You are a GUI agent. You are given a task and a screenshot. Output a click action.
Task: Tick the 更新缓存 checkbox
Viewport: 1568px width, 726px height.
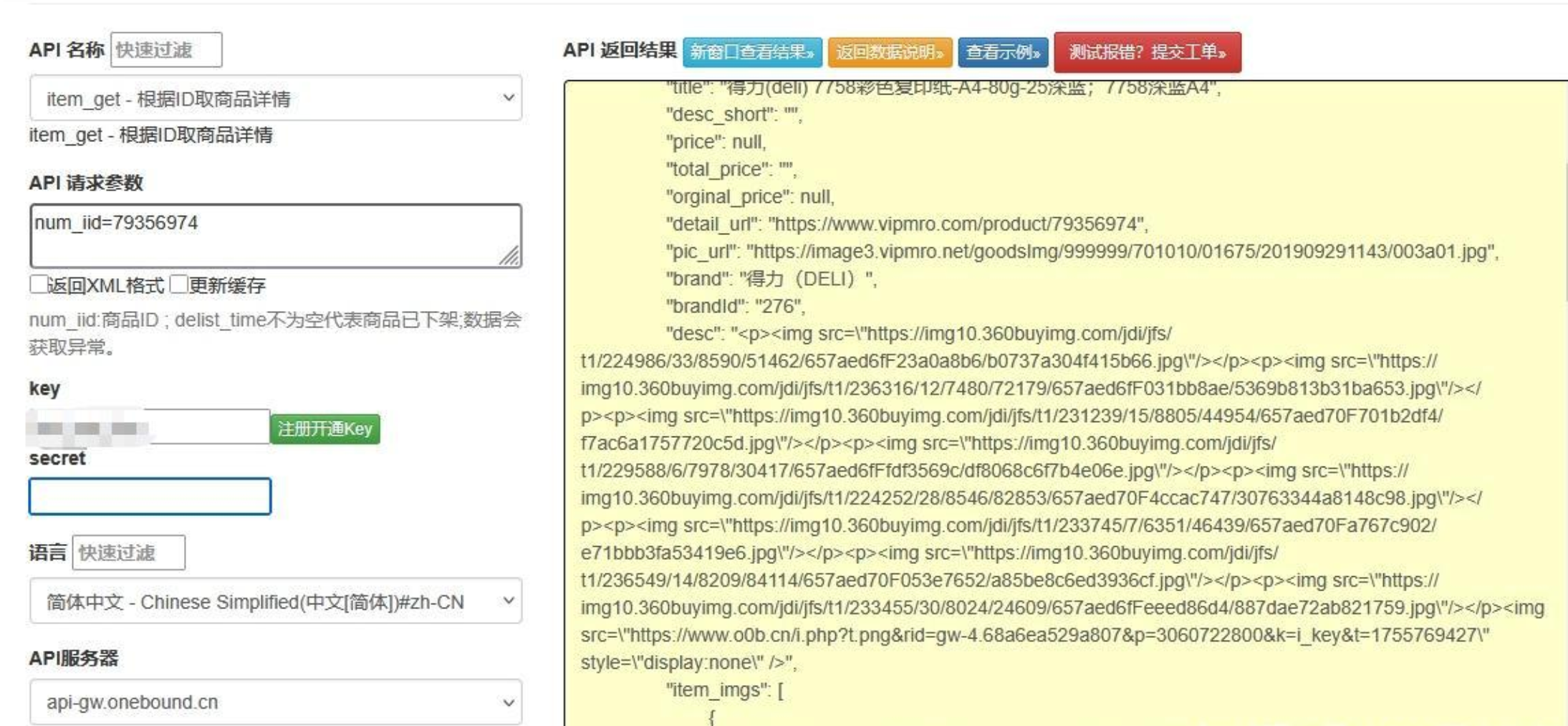pyautogui.click(x=179, y=285)
